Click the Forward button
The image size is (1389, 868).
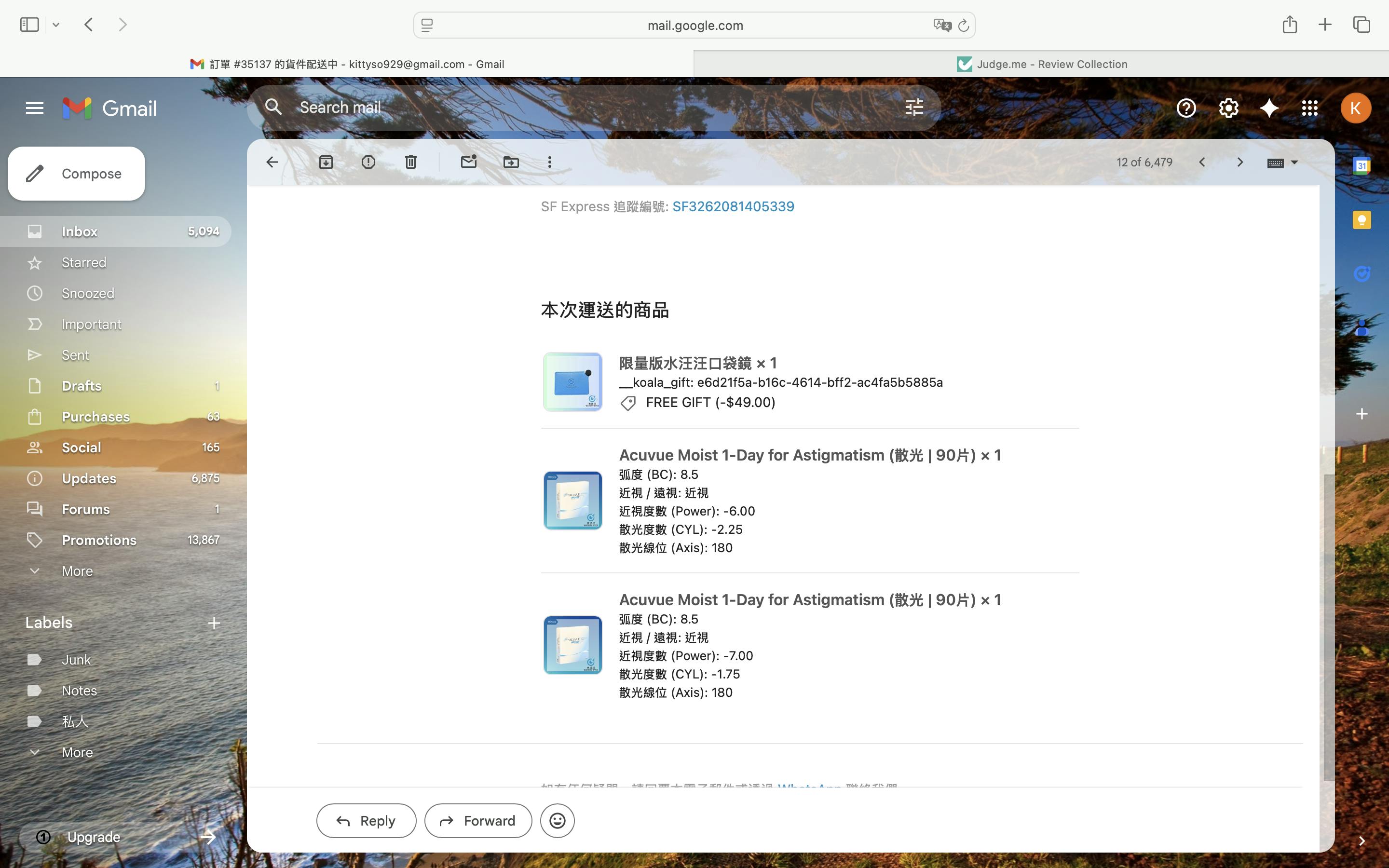pyautogui.click(x=477, y=821)
